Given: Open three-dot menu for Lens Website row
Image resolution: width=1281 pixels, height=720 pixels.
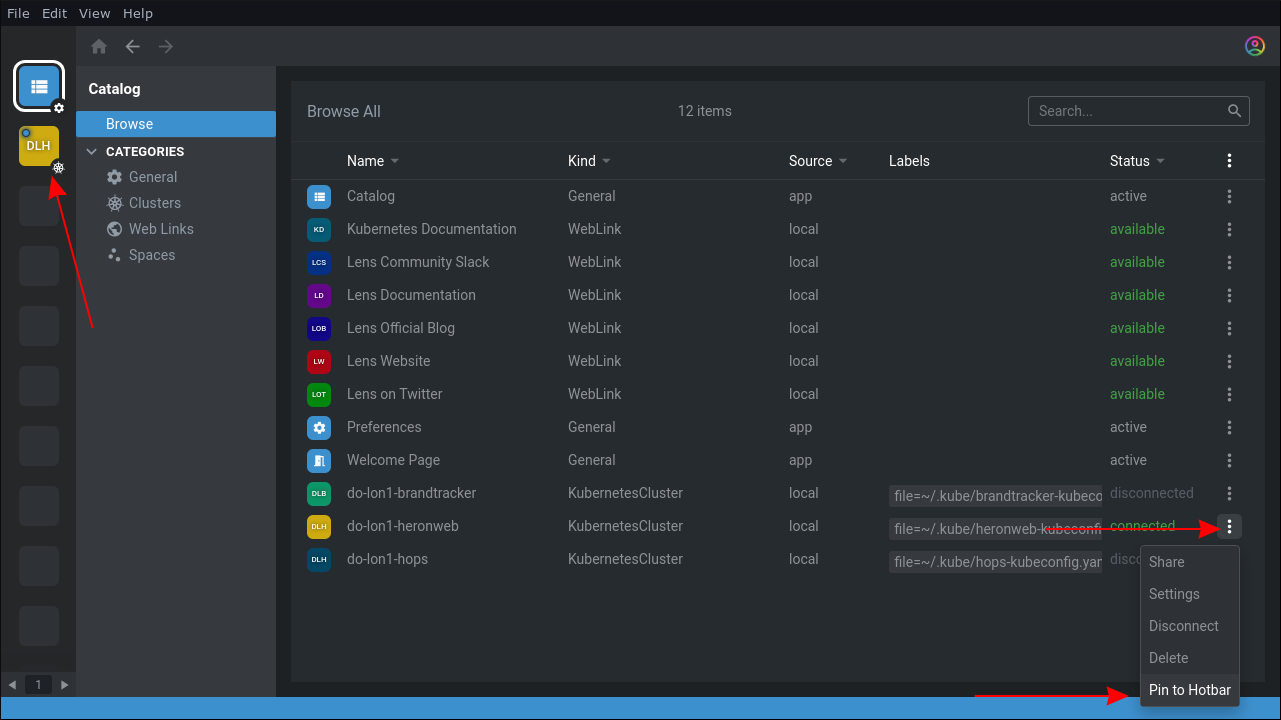Looking at the screenshot, I should 1229,361.
